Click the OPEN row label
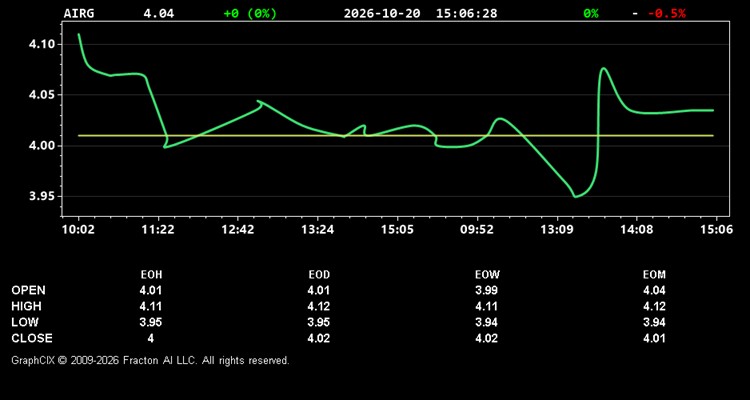The width and height of the screenshot is (750, 400). click(x=28, y=290)
